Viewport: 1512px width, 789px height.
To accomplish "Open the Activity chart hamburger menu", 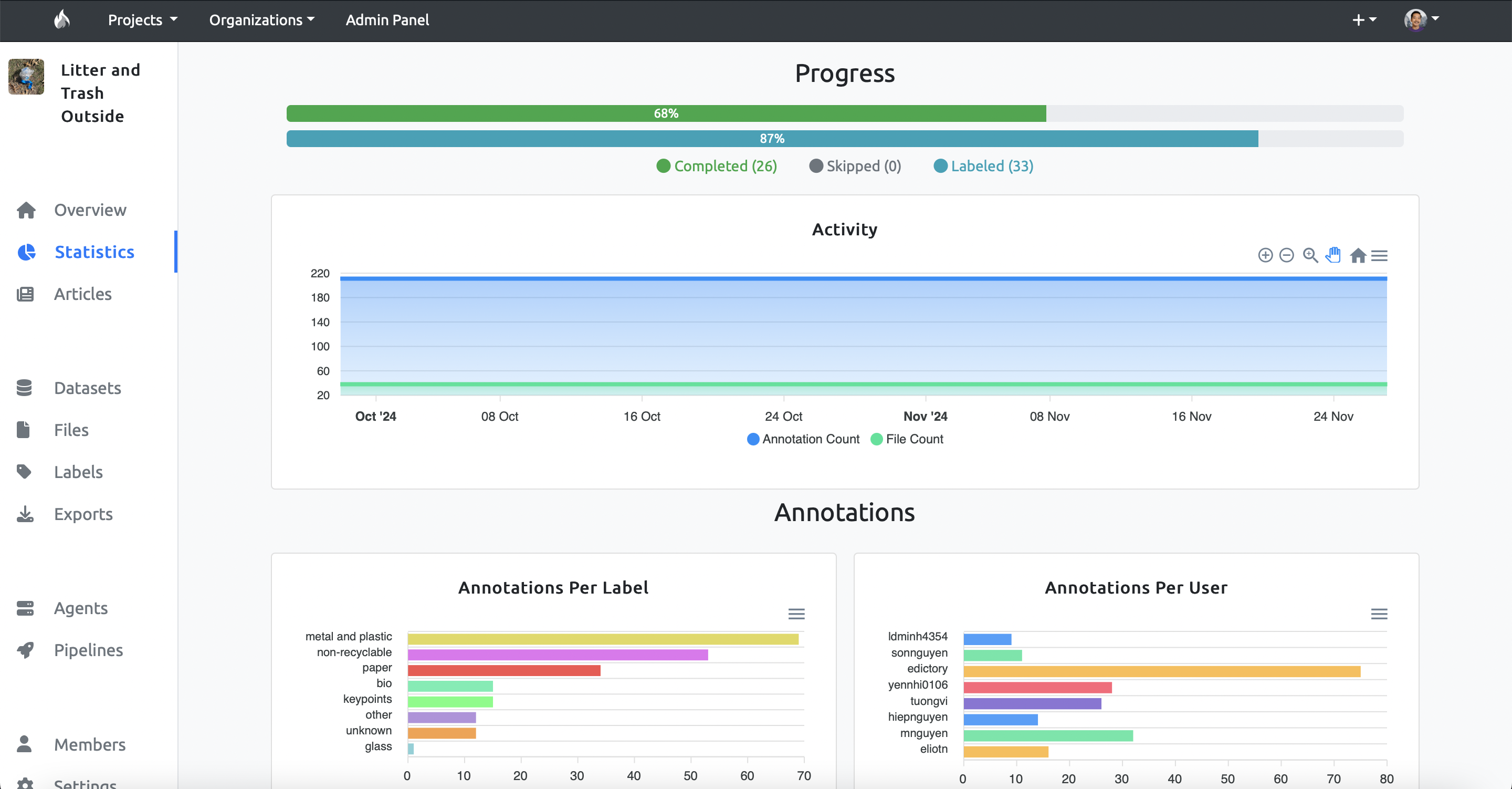I will [x=1379, y=256].
